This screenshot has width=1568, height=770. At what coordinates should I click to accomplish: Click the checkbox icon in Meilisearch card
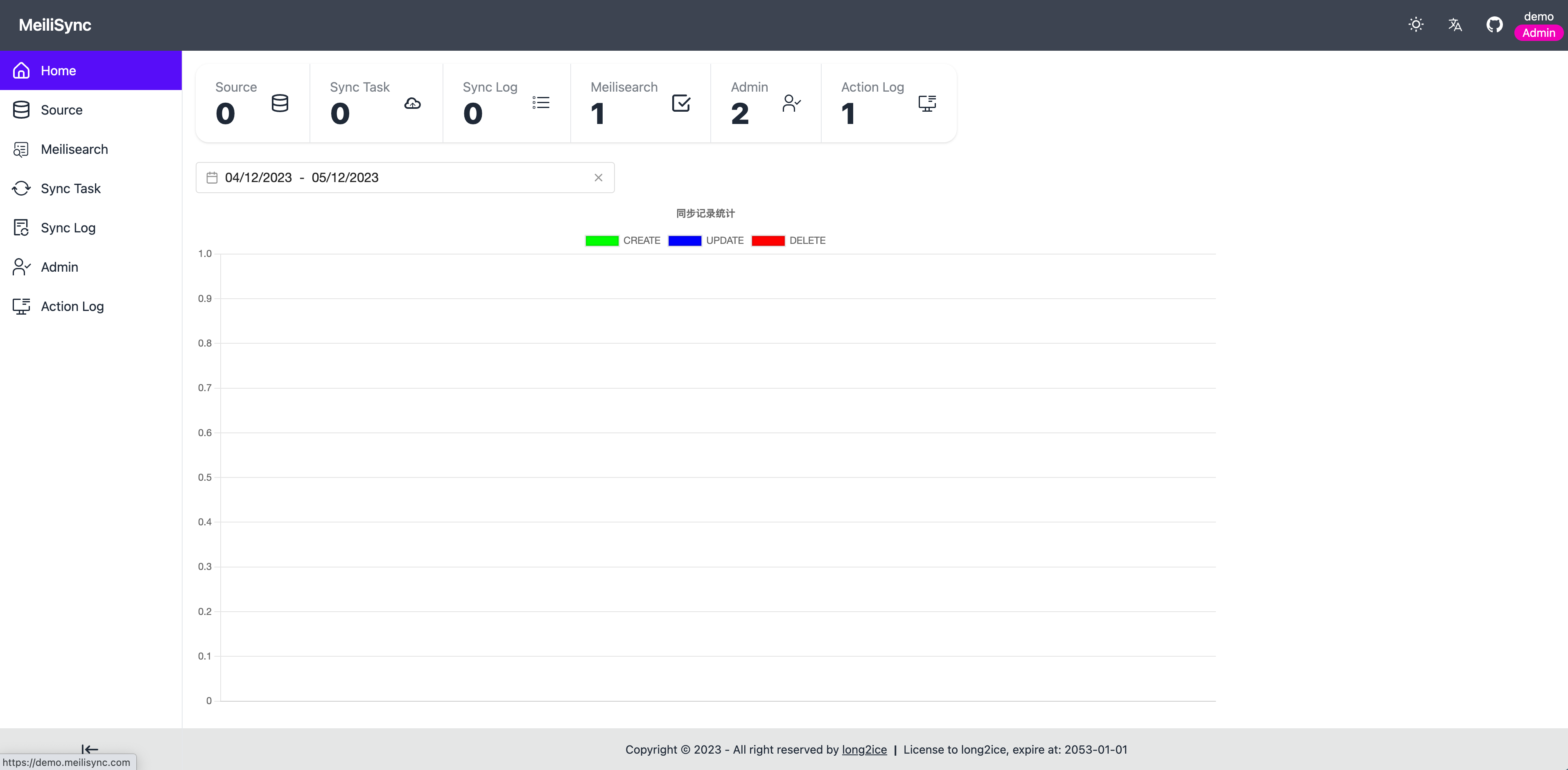(680, 104)
